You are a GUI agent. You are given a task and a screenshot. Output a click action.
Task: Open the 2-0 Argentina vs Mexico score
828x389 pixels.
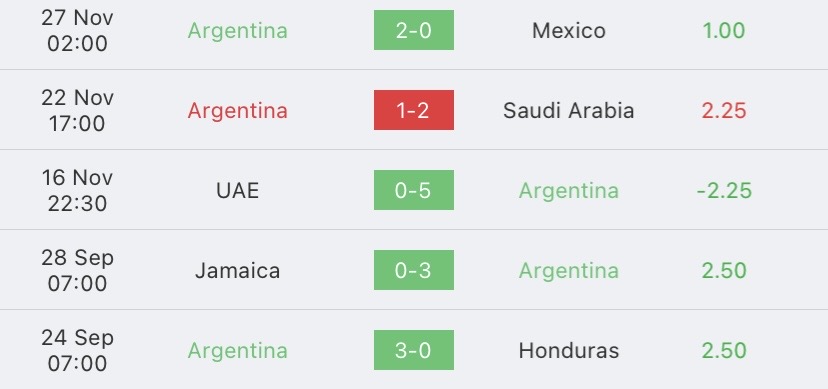click(x=413, y=30)
